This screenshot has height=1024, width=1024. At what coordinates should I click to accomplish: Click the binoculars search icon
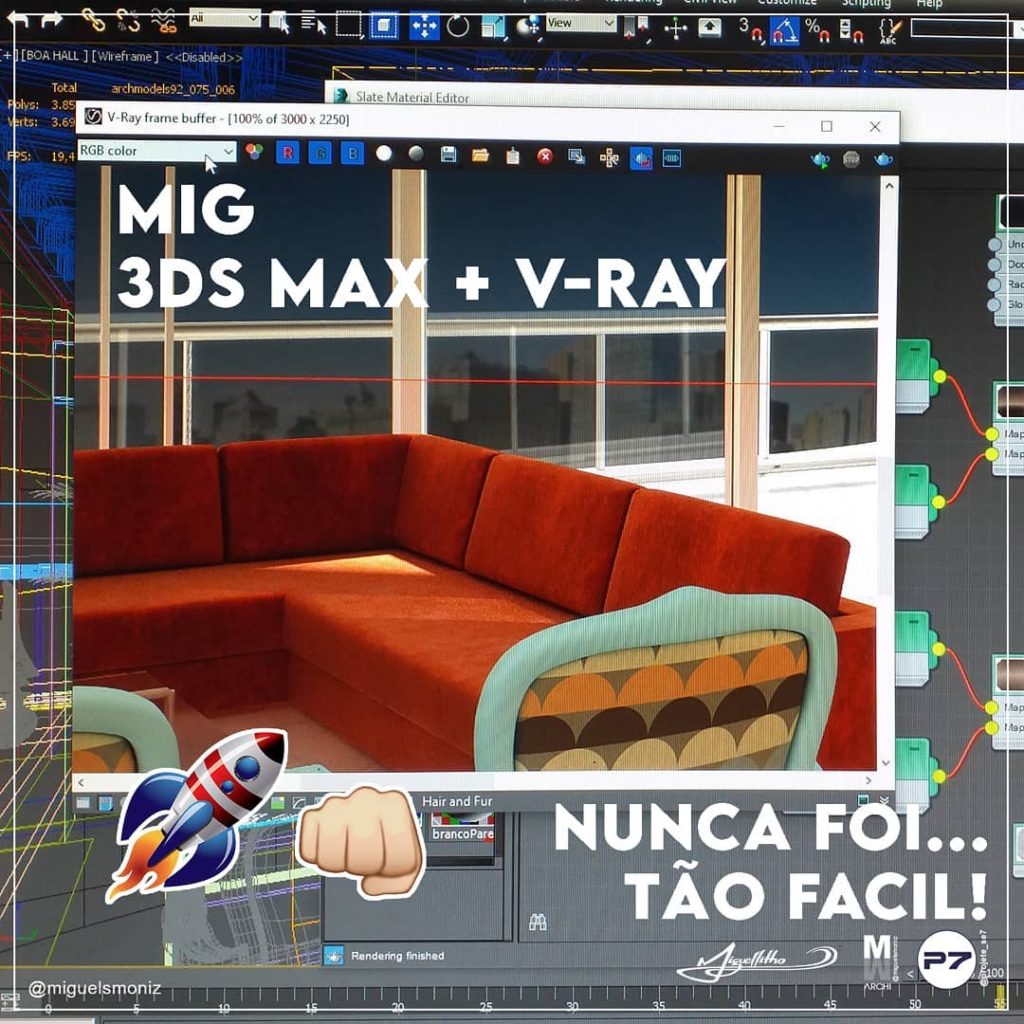[x=537, y=921]
